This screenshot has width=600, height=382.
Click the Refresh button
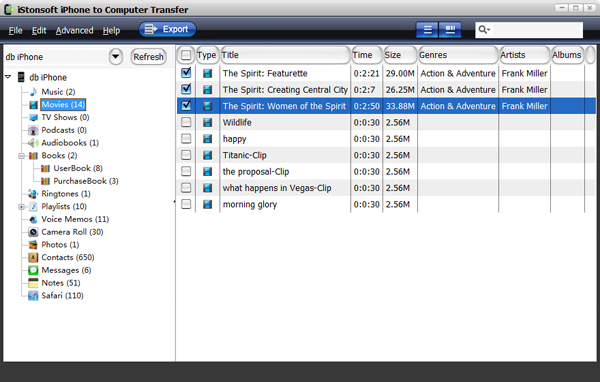[148, 57]
